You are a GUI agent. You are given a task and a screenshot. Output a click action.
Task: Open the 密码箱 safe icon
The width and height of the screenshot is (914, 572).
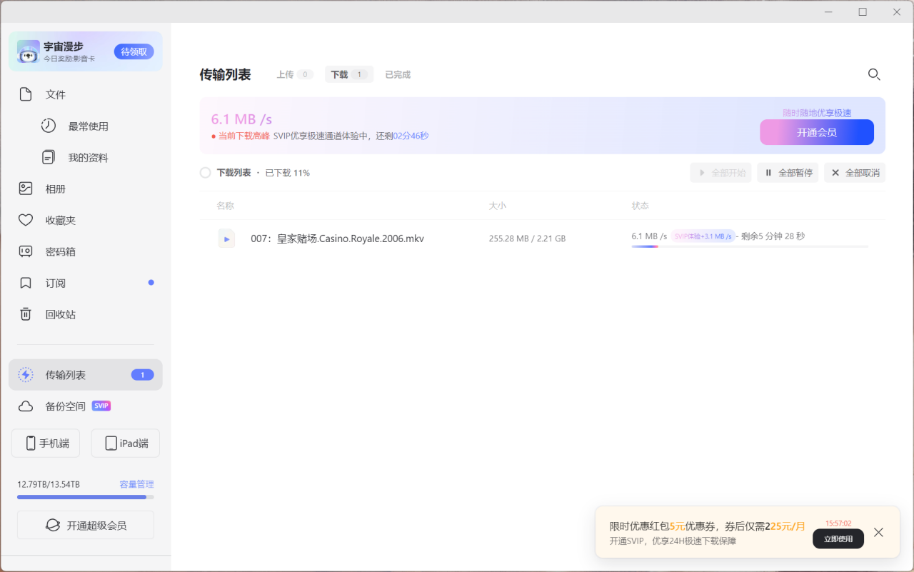(x=25, y=251)
